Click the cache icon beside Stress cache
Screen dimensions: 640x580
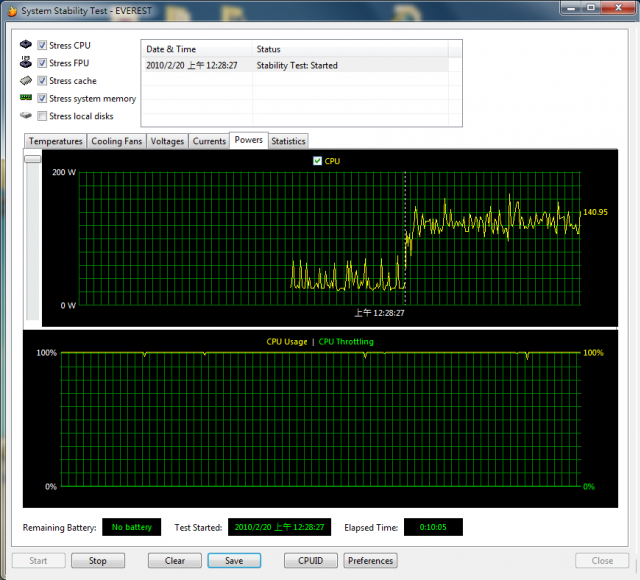coord(26,80)
